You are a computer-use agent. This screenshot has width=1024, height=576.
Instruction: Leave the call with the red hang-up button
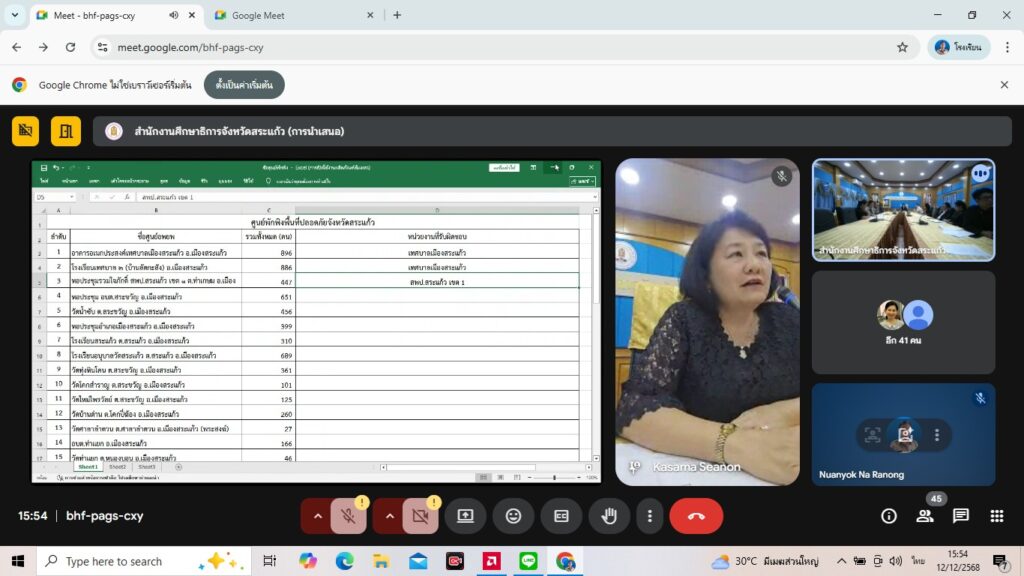tap(696, 516)
